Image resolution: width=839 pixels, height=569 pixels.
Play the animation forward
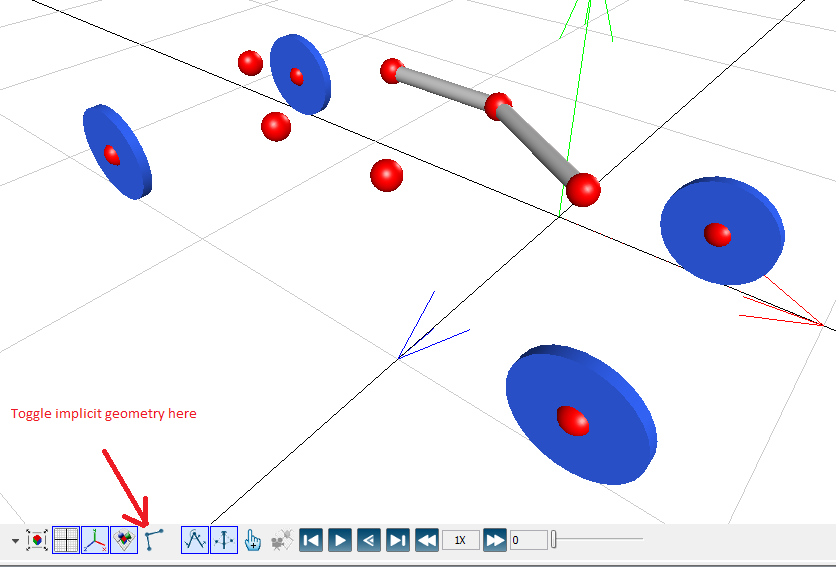(x=340, y=541)
